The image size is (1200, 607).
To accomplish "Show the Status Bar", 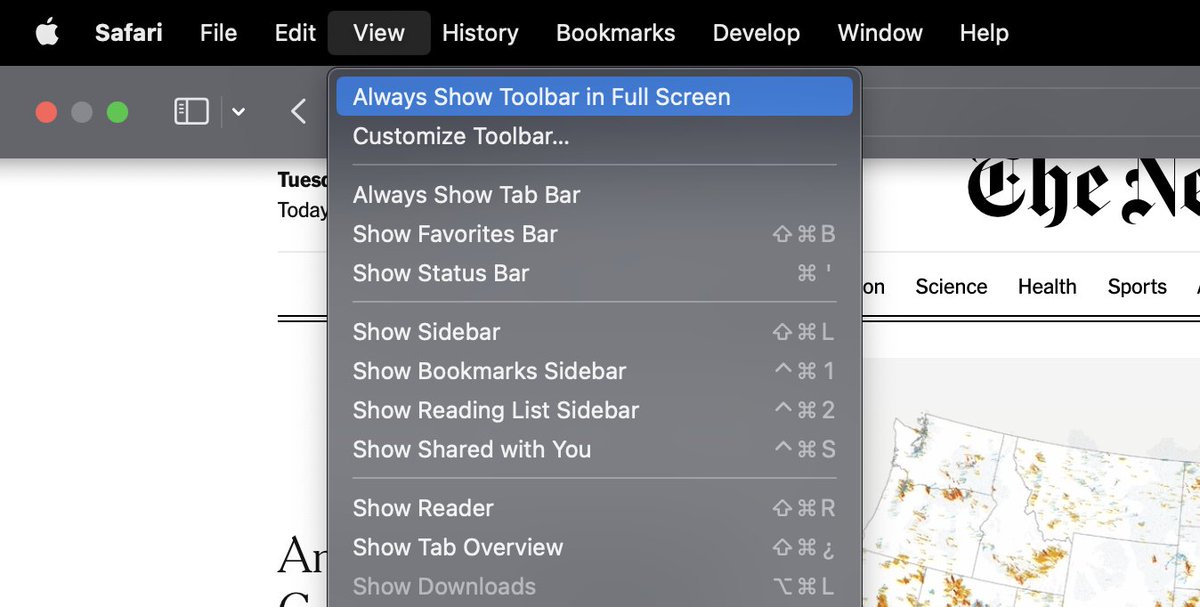I will pyautogui.click(x=441, y=273).
